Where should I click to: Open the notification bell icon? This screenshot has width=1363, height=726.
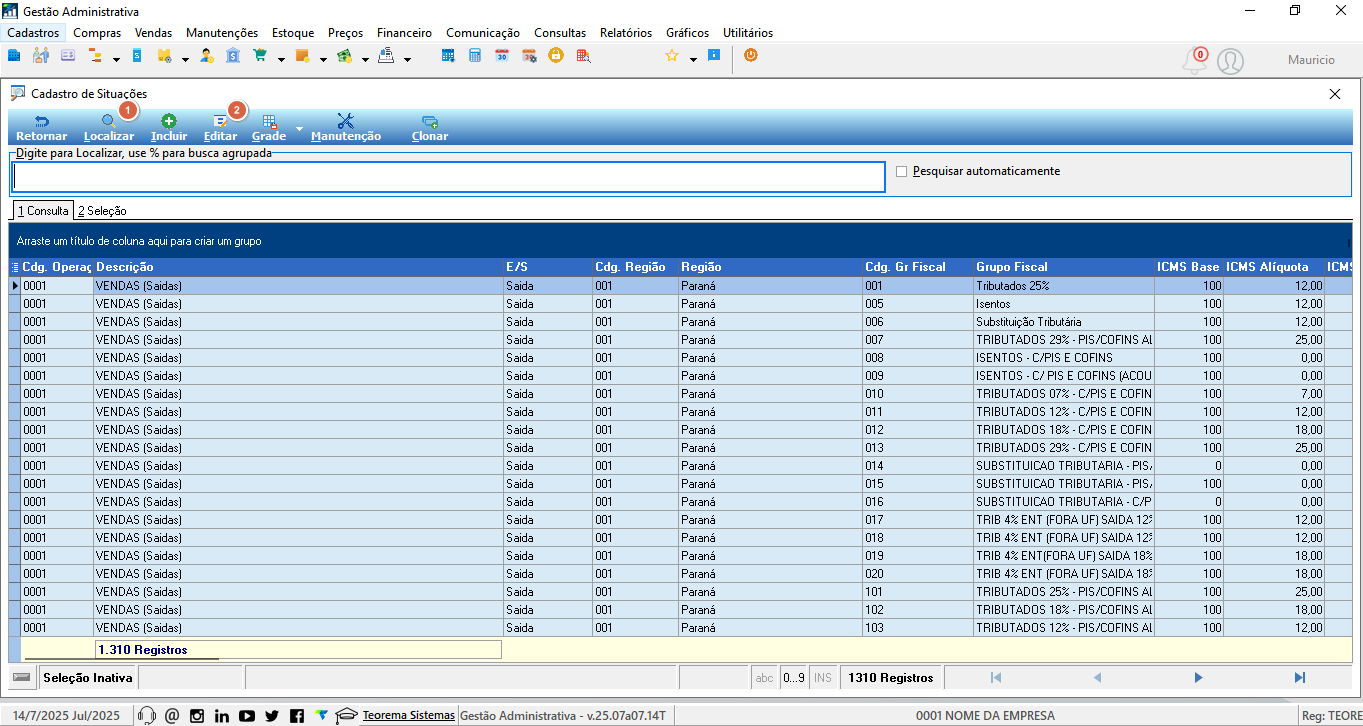pyautogui.click(x=1194, y=61)
